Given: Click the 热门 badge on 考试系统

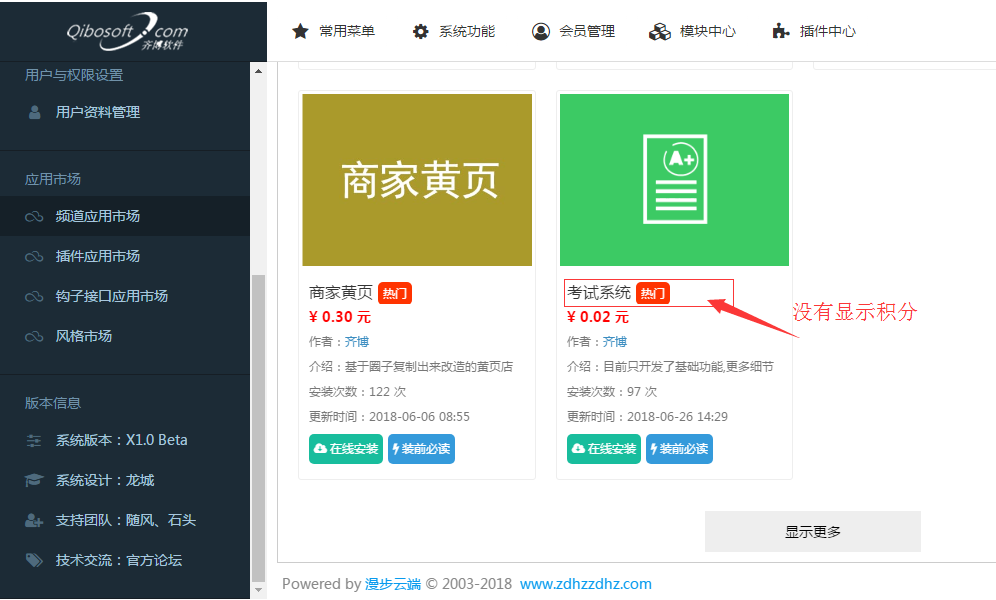Looking at the screenshot, I should [653, 293].
